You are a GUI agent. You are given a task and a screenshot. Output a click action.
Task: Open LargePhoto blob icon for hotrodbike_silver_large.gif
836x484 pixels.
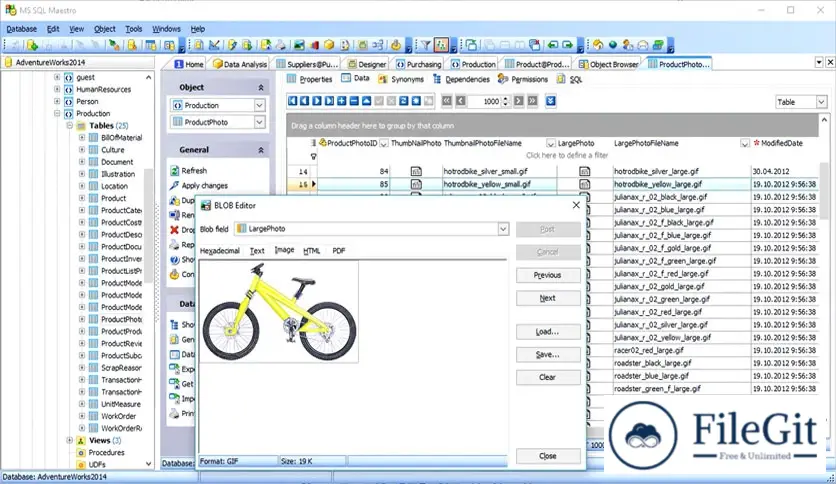[x=584, y=171]
